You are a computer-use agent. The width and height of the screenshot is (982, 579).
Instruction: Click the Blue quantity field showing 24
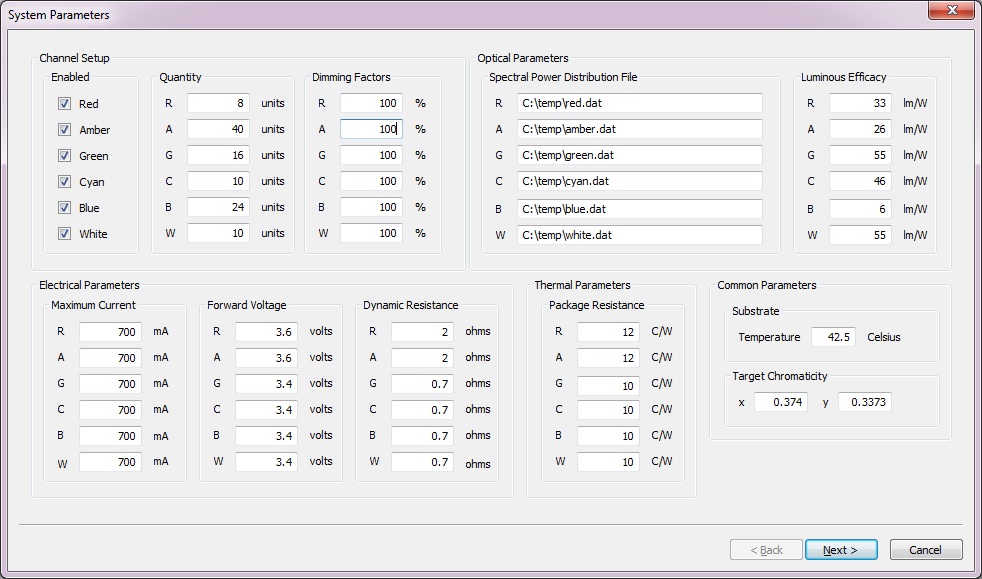point(218,207)
